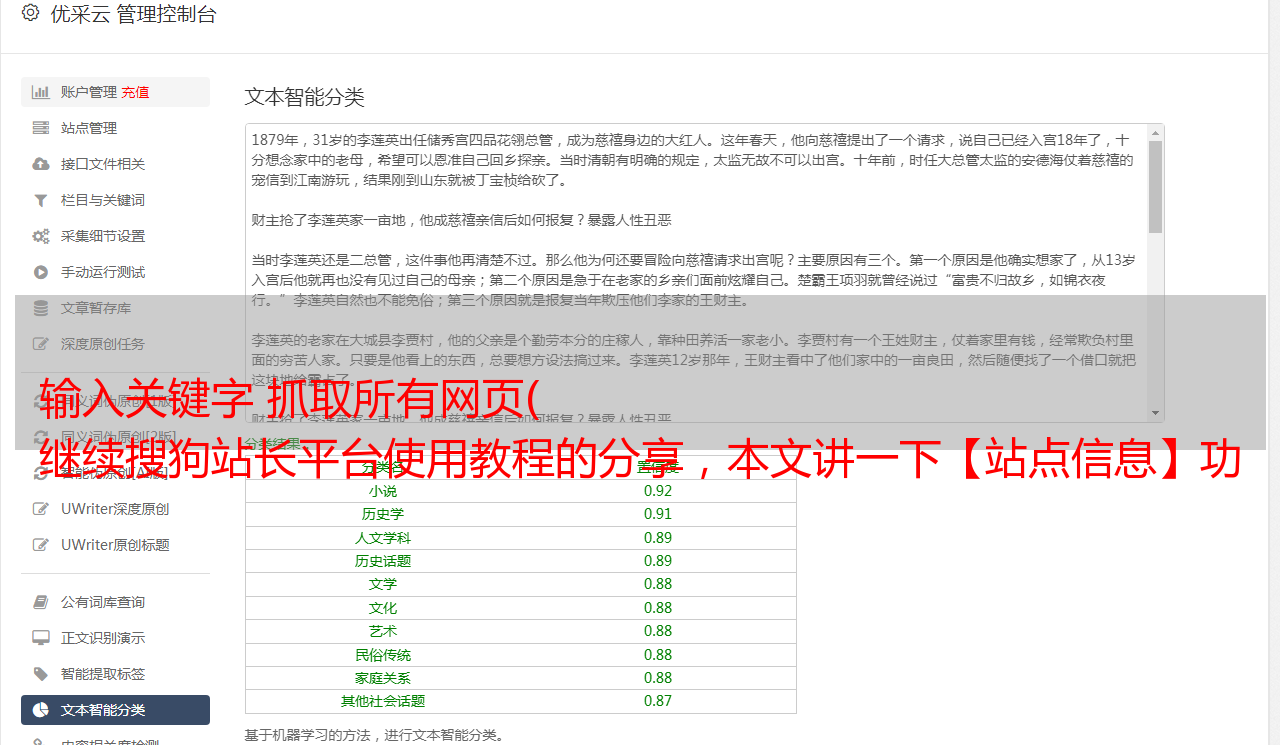Viewport: 1280px width, 745px height.
Task: Click the text area scrollbar down arrow
Action: pos(1155,413)
